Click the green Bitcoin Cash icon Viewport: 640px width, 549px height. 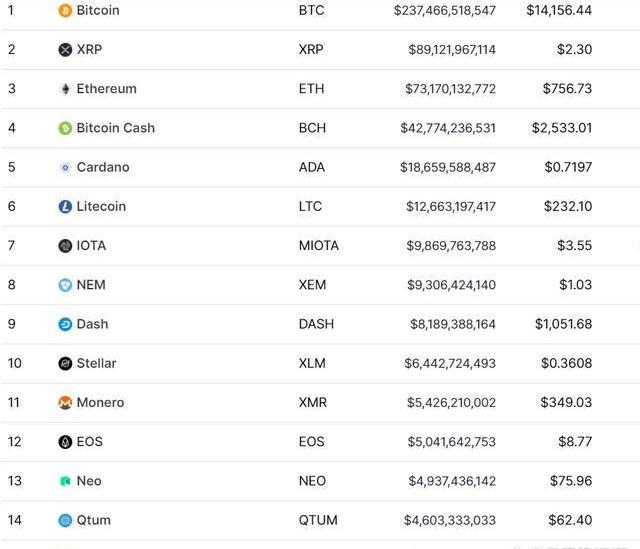(65, 128)
